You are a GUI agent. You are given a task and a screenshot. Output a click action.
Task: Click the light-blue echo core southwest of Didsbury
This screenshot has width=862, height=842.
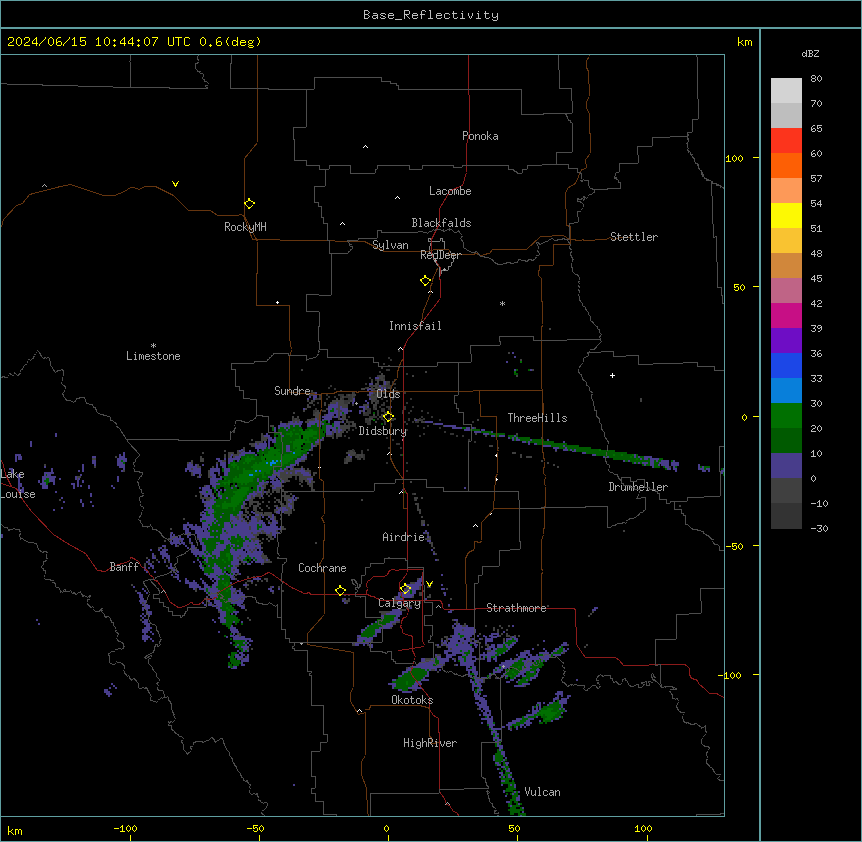[270, 463]
